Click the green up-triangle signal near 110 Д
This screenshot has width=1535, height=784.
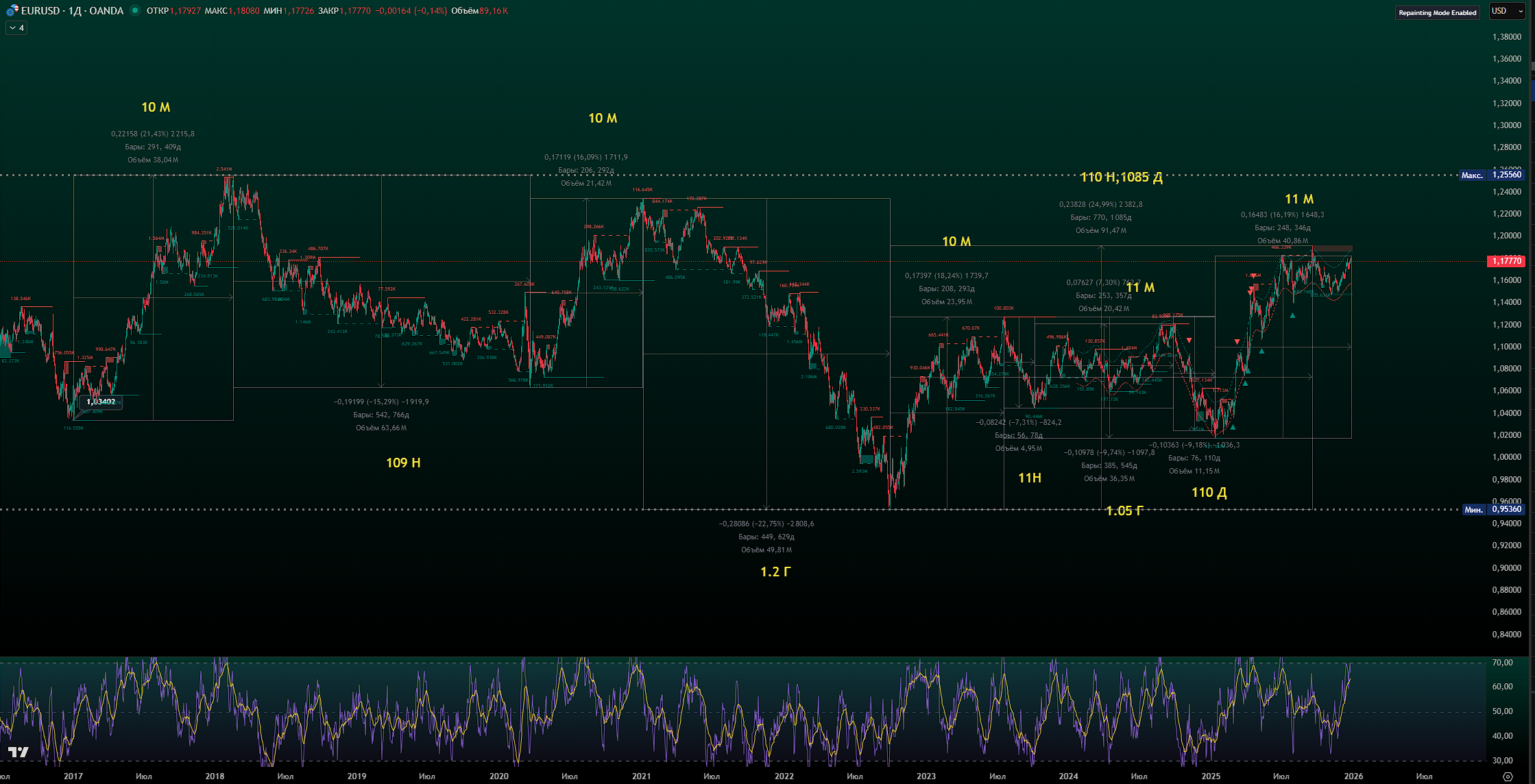[1233, 428]
